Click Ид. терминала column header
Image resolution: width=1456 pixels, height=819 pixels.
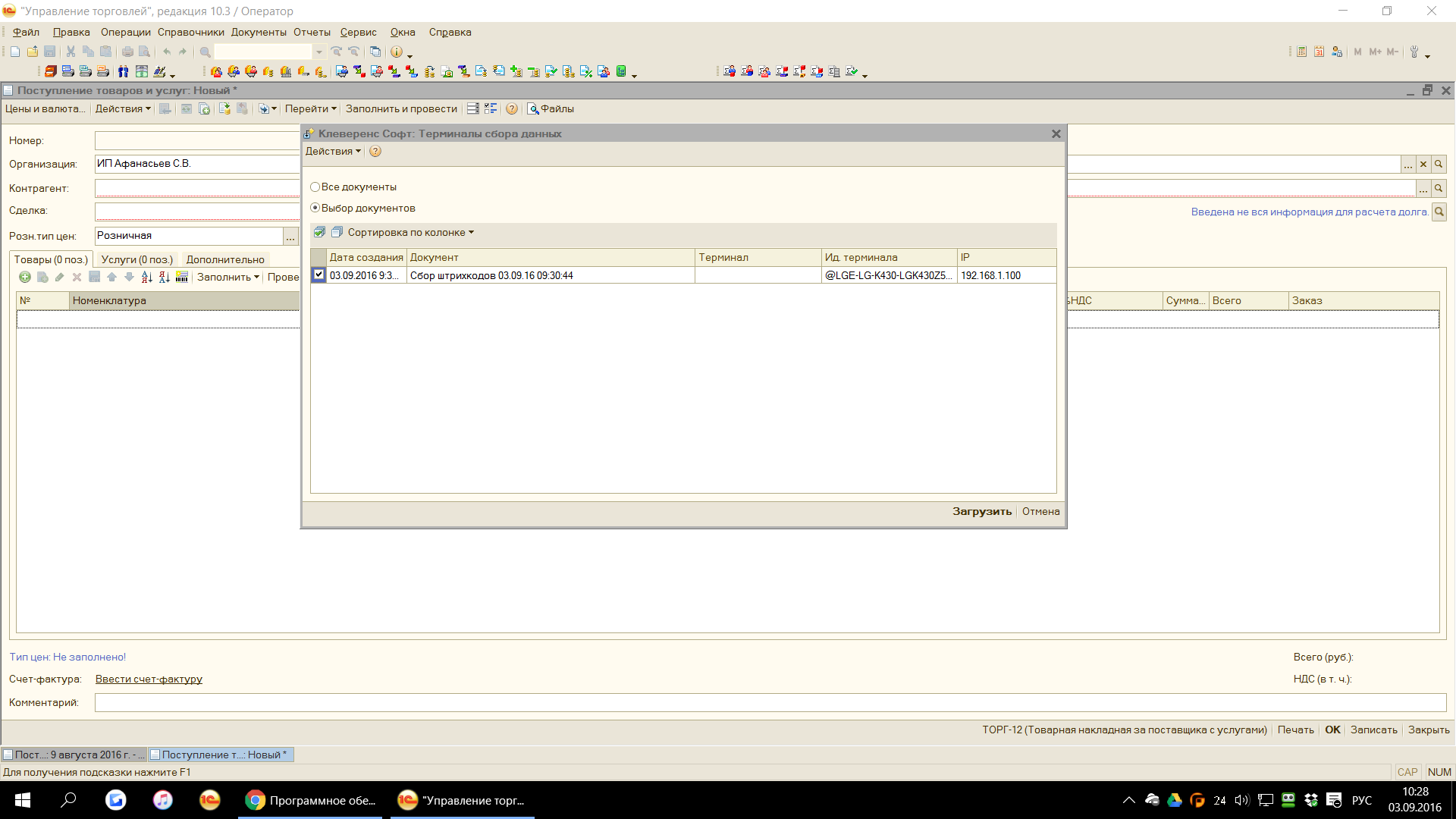[889, 257]
